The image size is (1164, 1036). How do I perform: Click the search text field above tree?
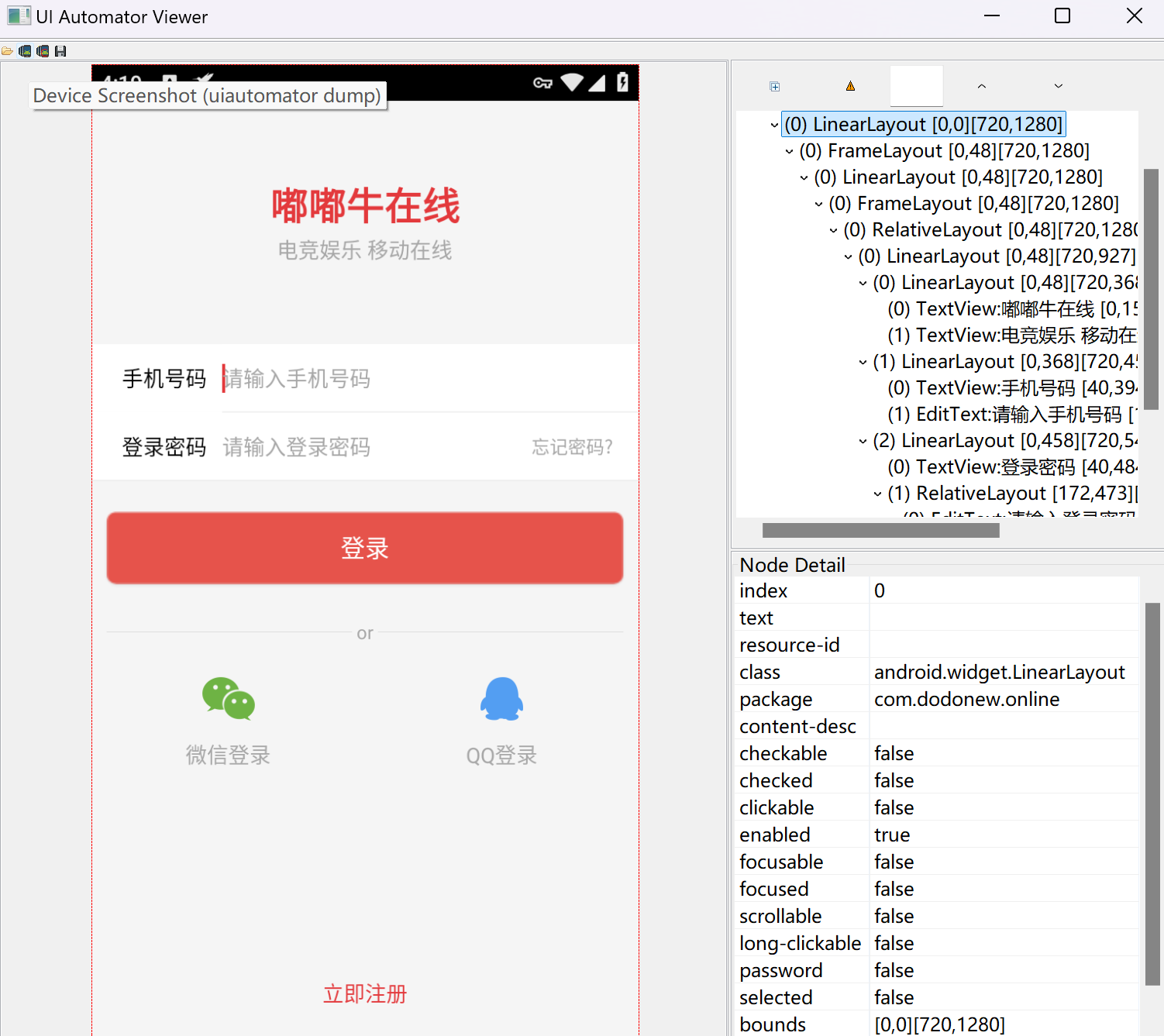pos(916,86)
